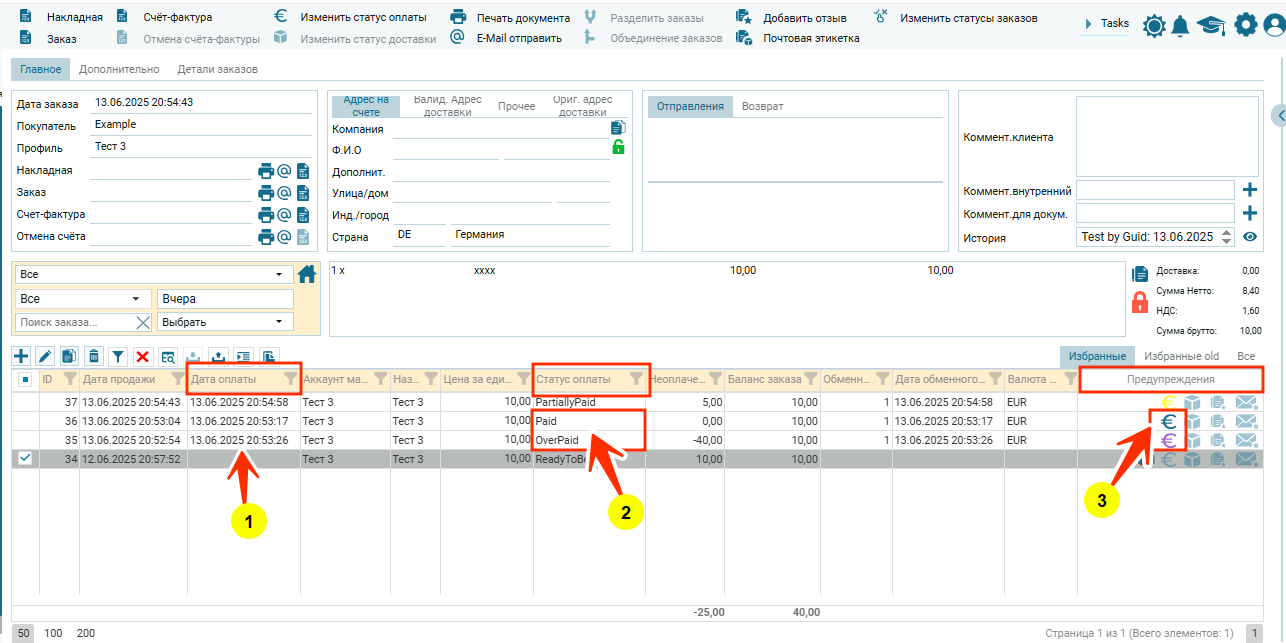Image resolution: width=1286 pixels, height=643 pixels.
Task: Click the green unlocked padlock icon
Action: (x=618, y=148)
